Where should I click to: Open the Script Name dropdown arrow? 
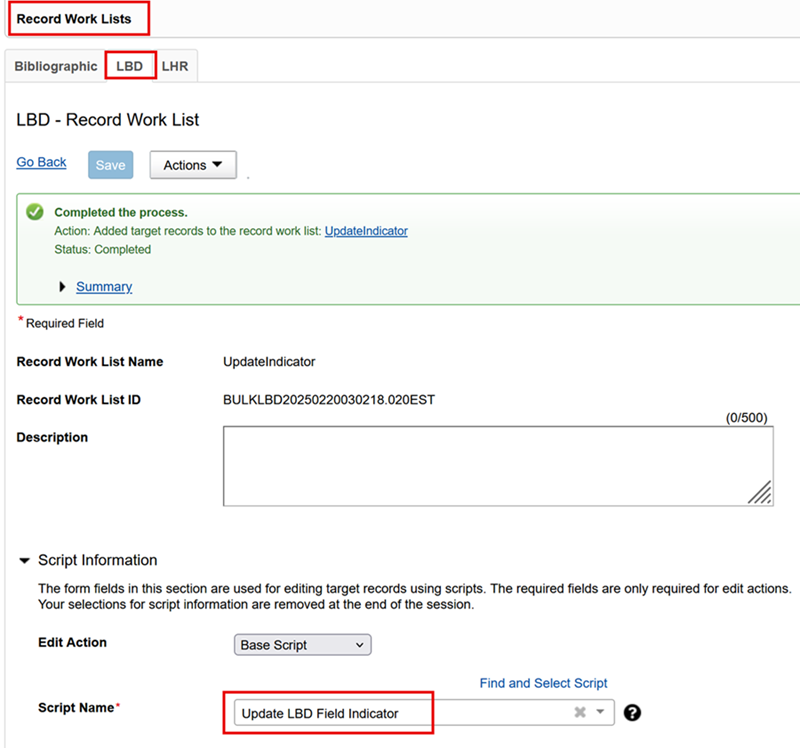click(600, 713)
